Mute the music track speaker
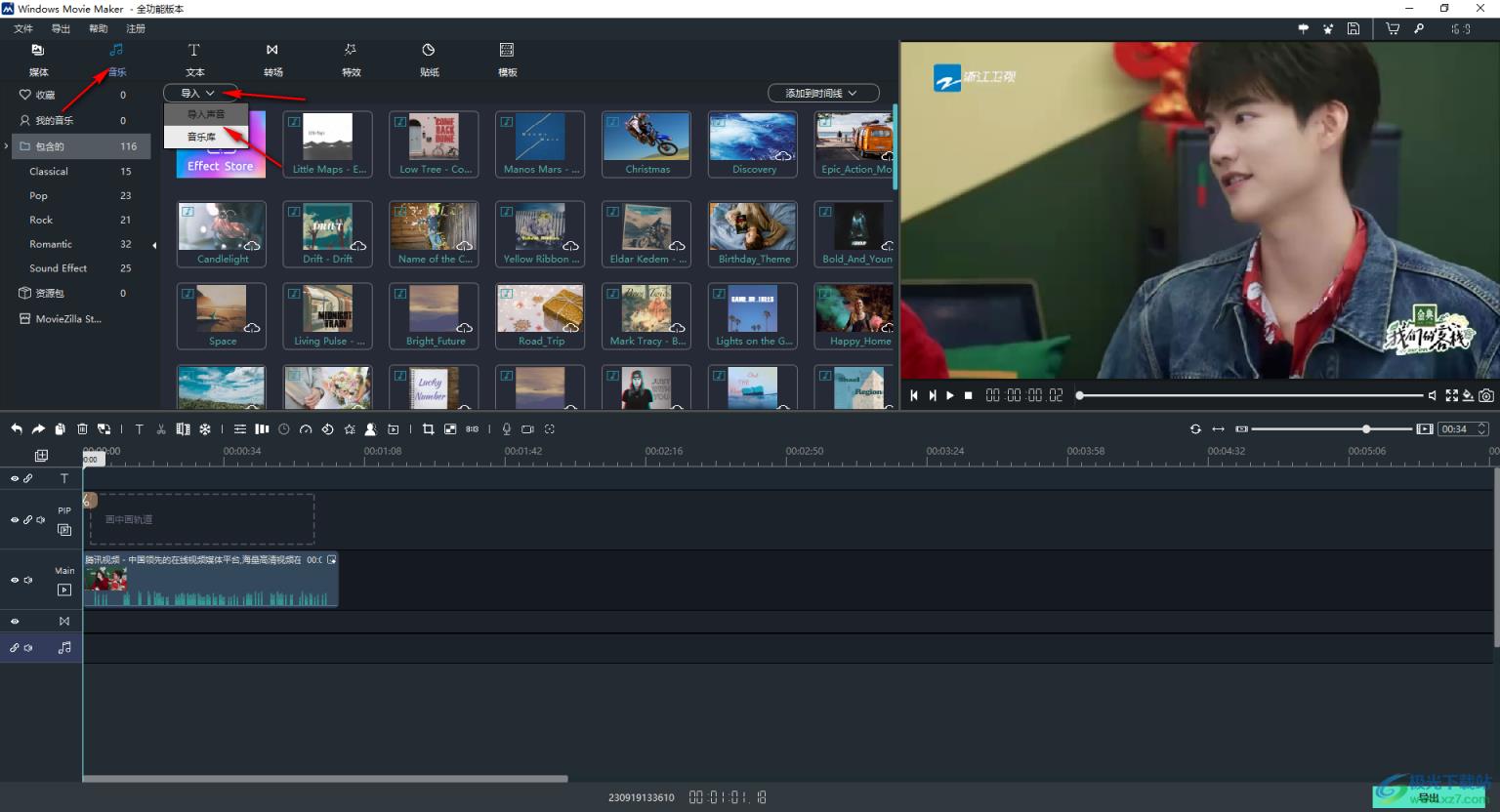The width and height of the screenshot is (1500, 812). [x=28, y=648]
